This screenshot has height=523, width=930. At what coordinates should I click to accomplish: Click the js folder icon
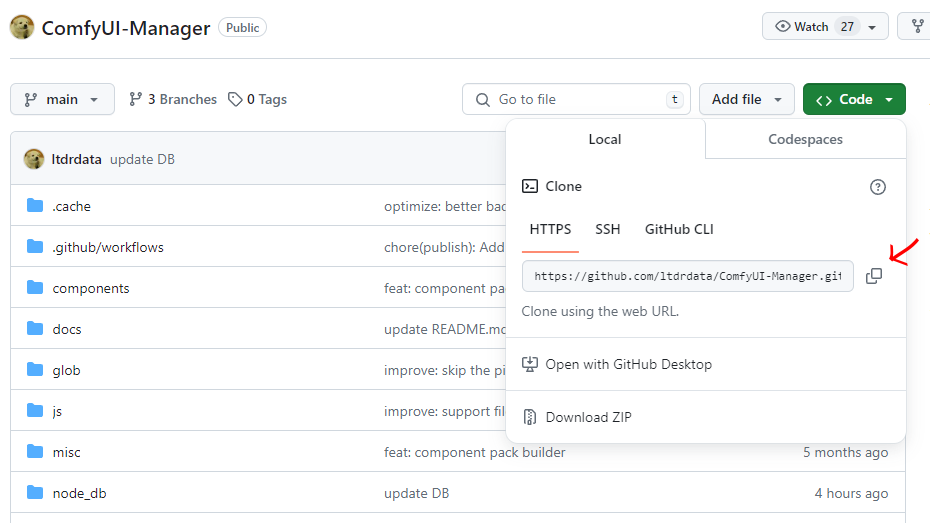[x=35, y=410]
